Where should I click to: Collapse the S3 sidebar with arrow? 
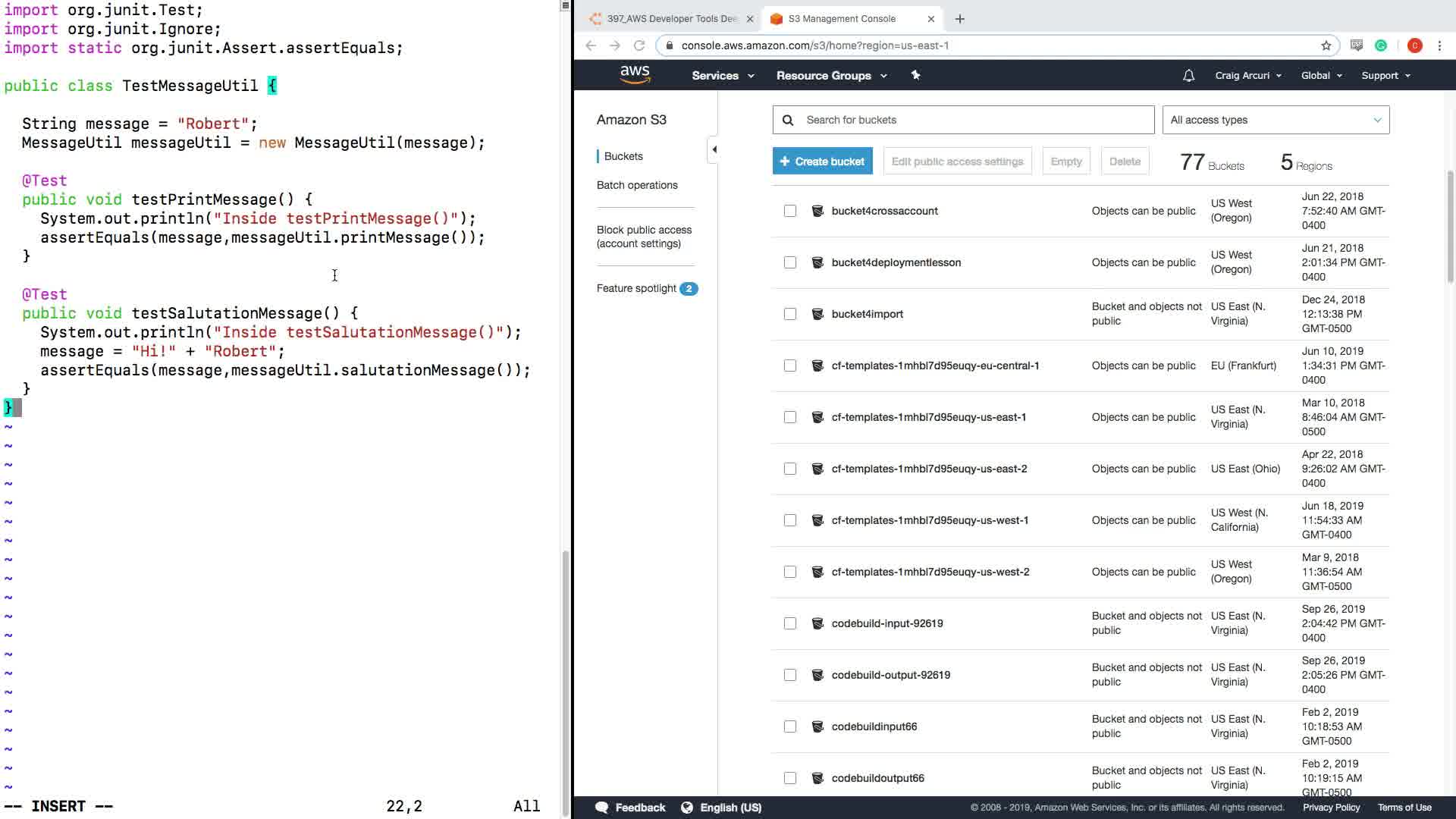click(714, 149)
